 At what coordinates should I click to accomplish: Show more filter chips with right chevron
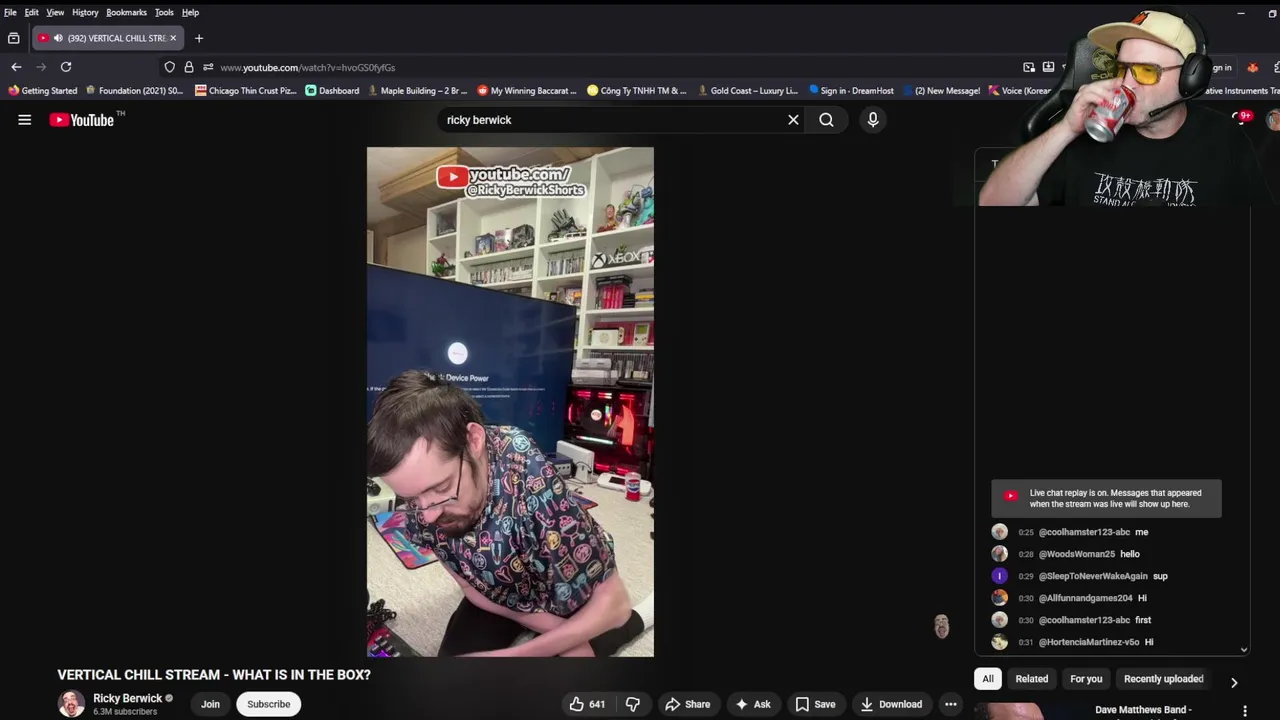(1234, 682)
